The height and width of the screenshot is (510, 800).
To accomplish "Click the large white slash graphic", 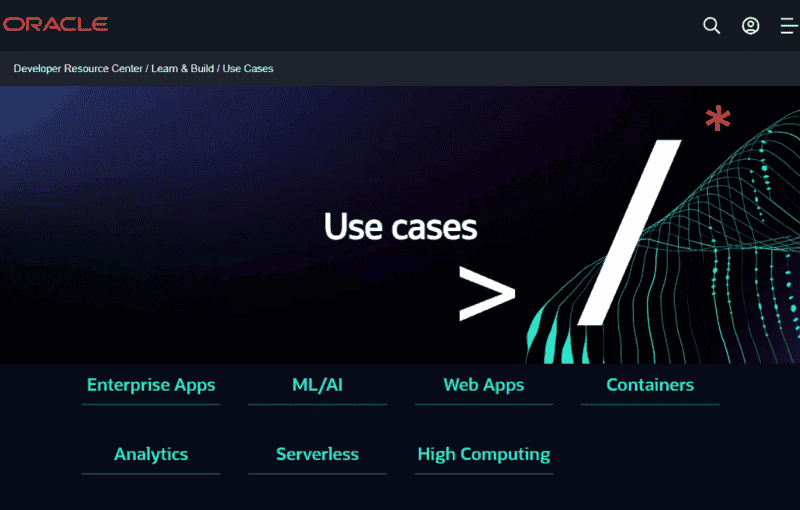I will pos(630,232).
